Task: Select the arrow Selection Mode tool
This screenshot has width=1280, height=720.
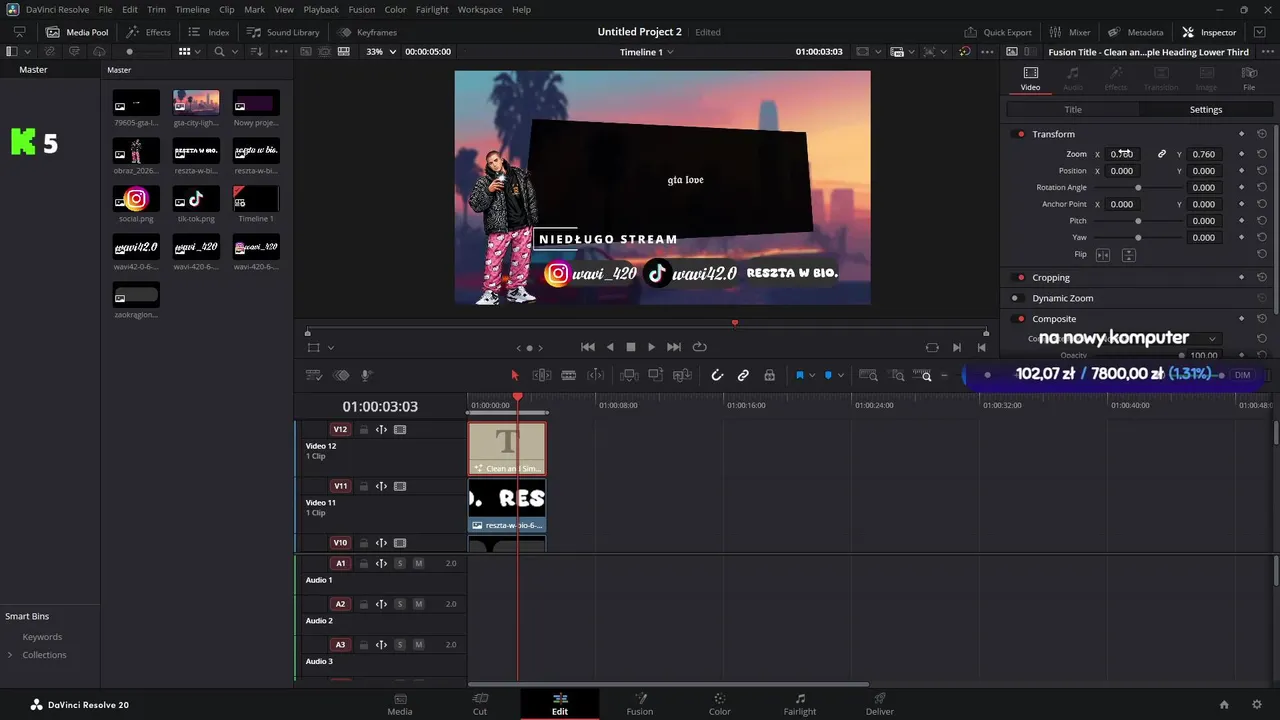Action: (x=515, y=375)
